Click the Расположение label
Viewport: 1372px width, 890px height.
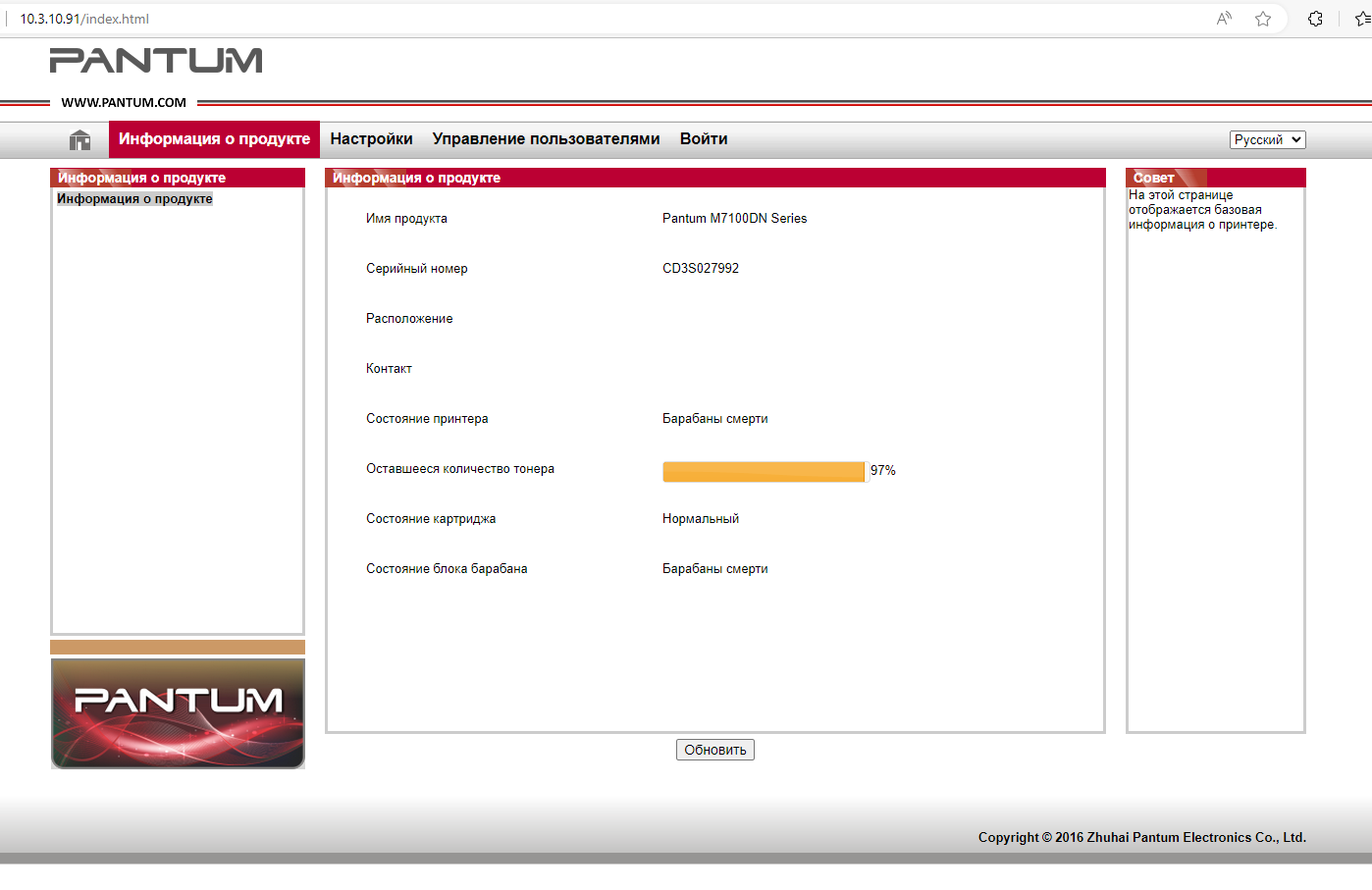tap(409, 319)
